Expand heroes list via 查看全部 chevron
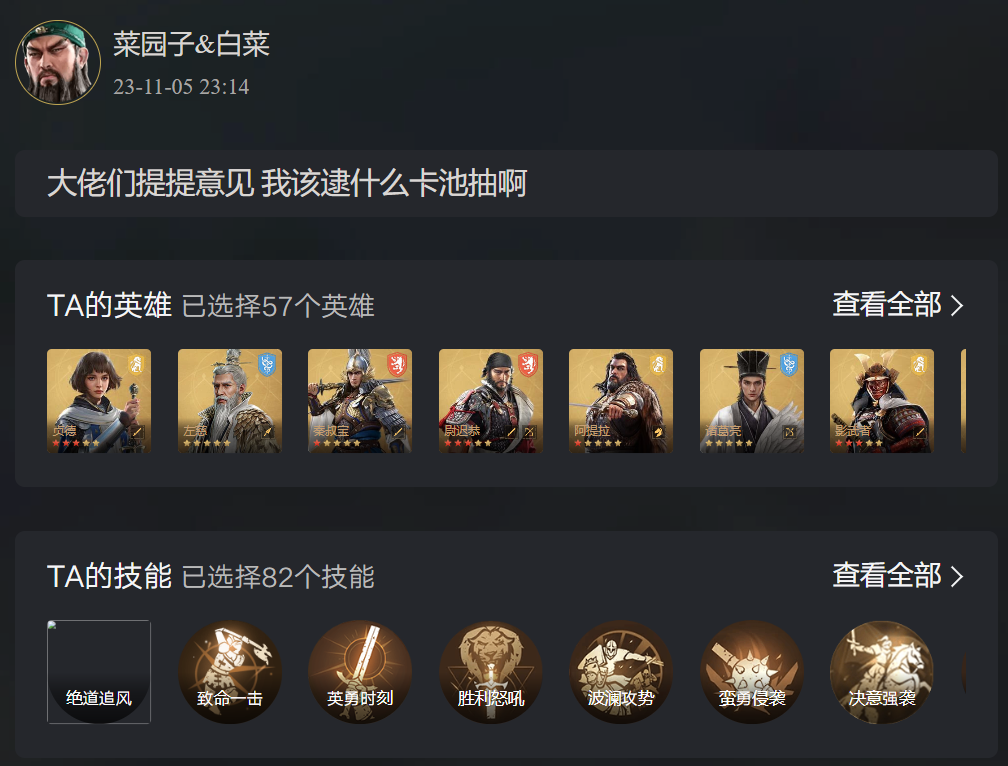 pyautogui.click(x=897, y=305)
